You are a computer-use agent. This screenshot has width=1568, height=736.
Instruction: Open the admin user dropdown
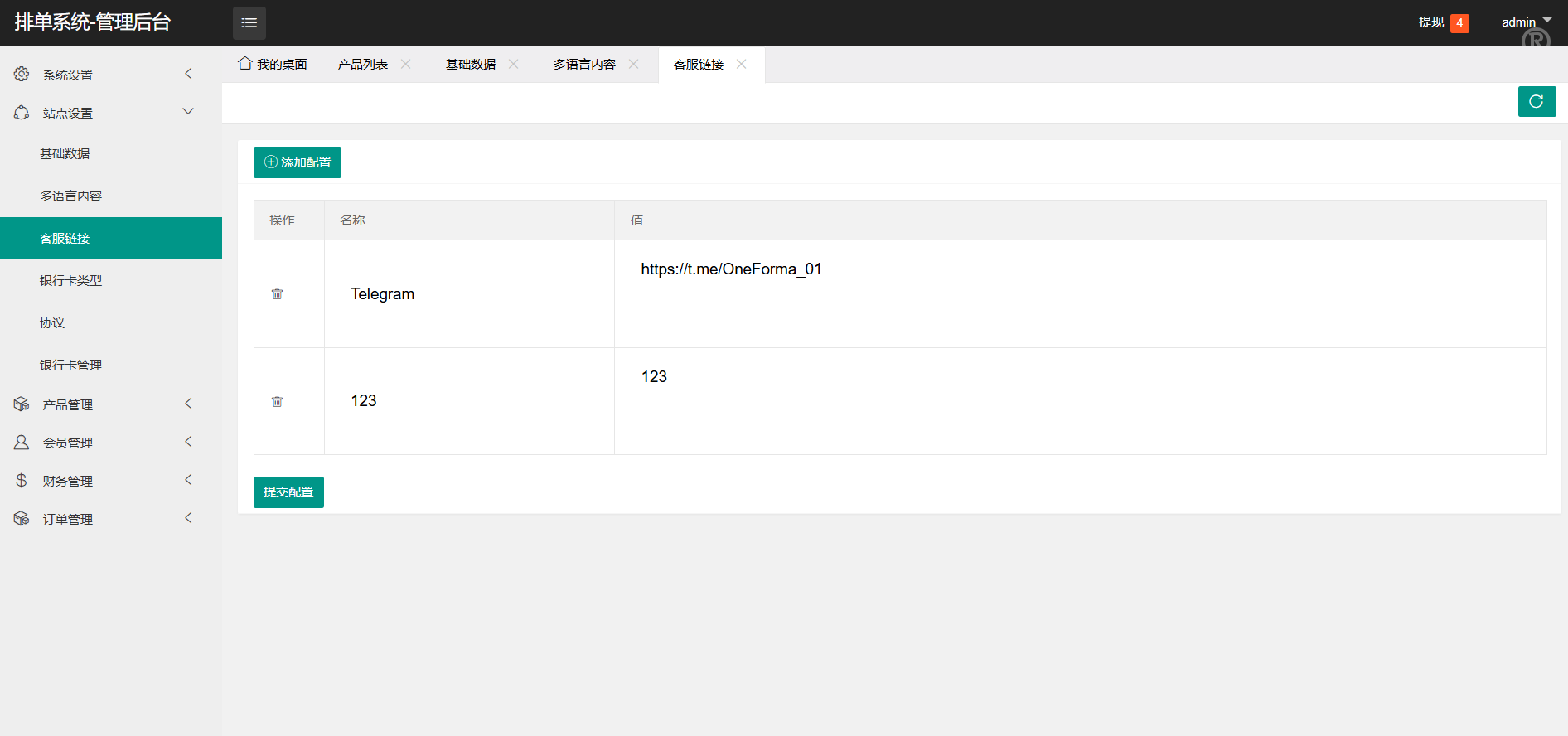tap(1525, 22)
